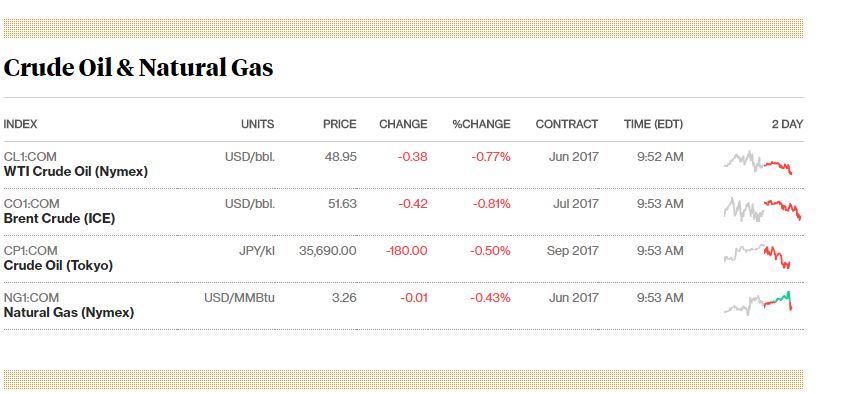
Task: Click the INDEX column header
Action: (21, 124)
